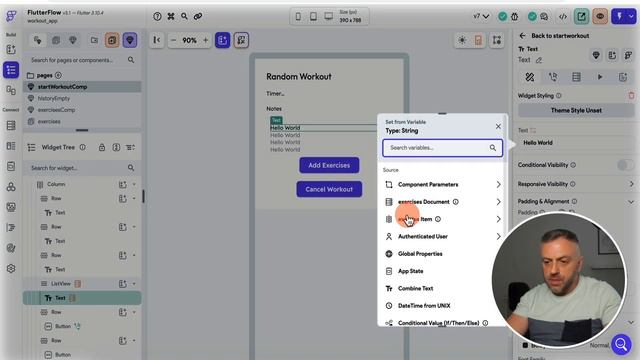This screenshot has height=360, width=640.
Task: Click the widget tree lock icon
Action: [x=102, y=147]
